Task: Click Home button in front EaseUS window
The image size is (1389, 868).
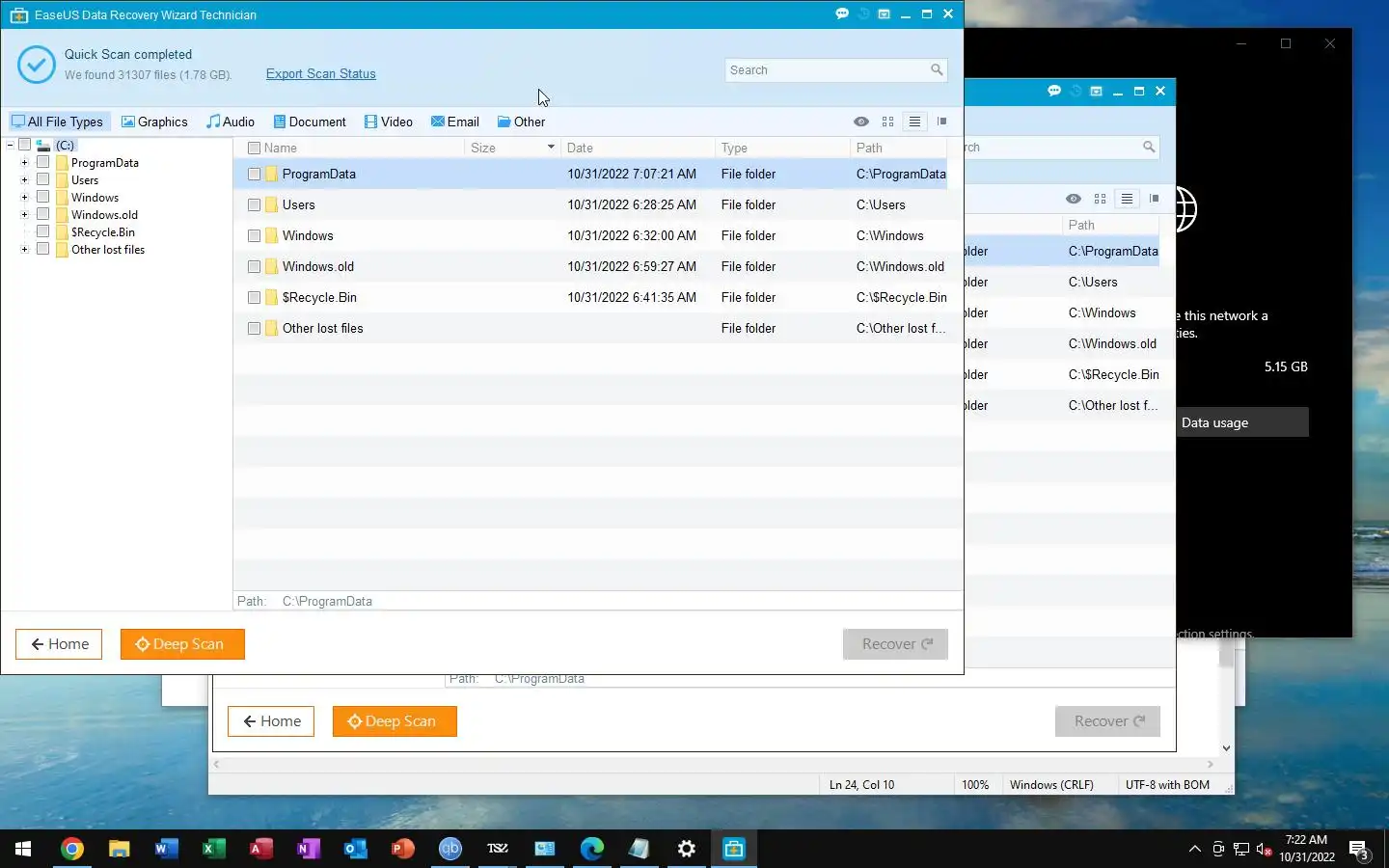Action: click(x=59, y=644)
